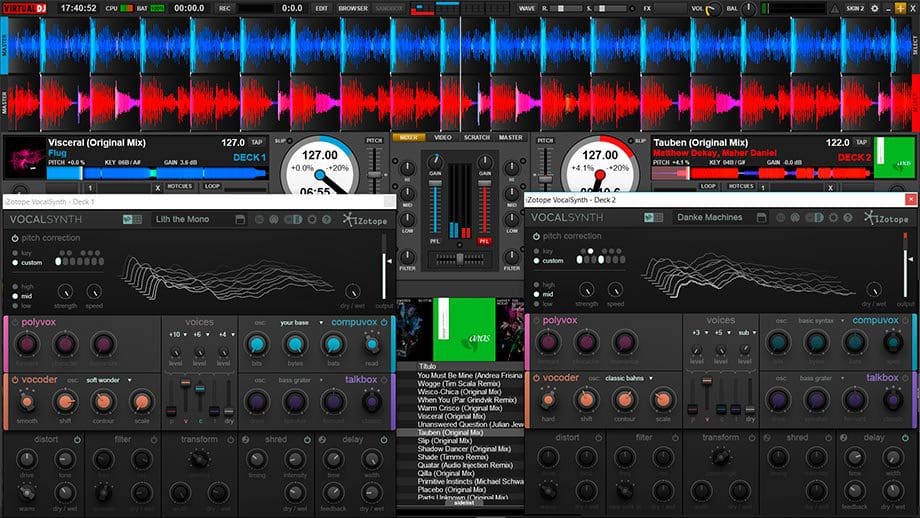The height and width of the screenshot is (518, 920).
Task: Open help icon in Deck 2 VocalSynth
Action: 847,218
